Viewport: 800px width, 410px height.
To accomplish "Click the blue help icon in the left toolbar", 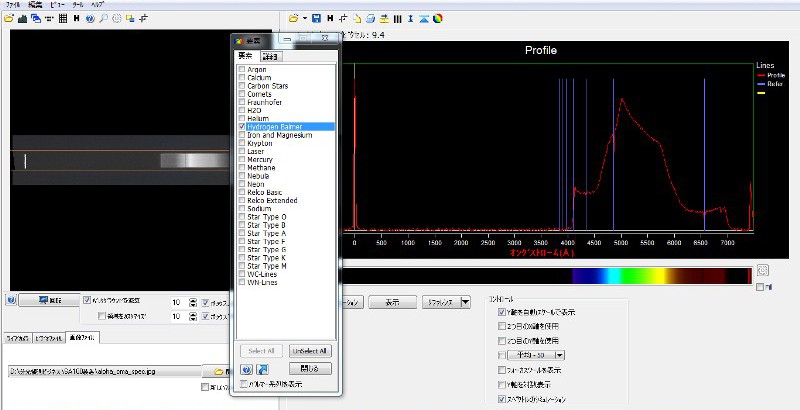I will coord(90,18).
